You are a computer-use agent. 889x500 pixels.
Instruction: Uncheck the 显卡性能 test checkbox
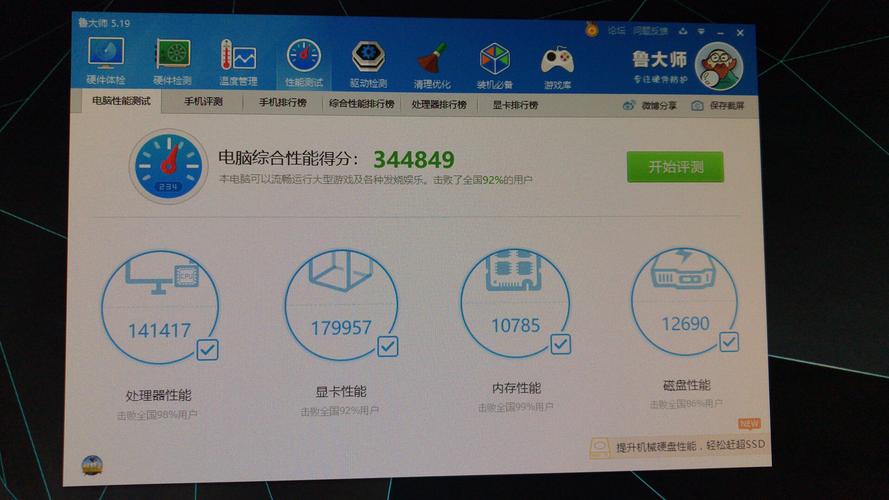coord(387,346)
